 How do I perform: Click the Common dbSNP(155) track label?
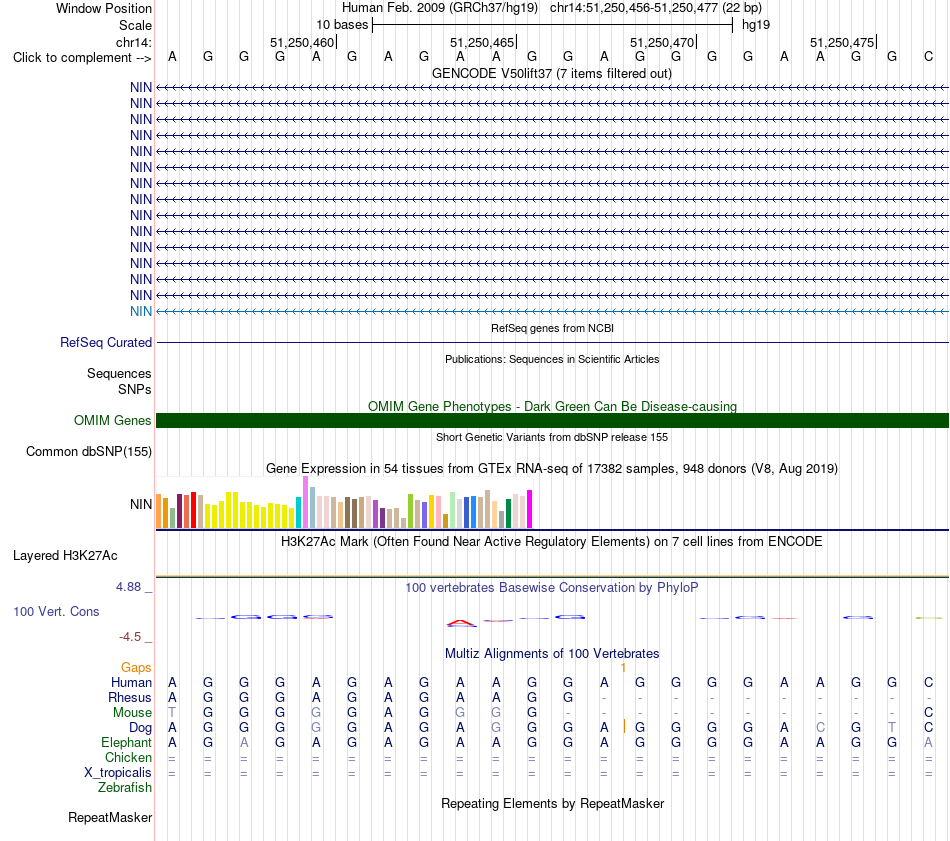coord(89,451)
